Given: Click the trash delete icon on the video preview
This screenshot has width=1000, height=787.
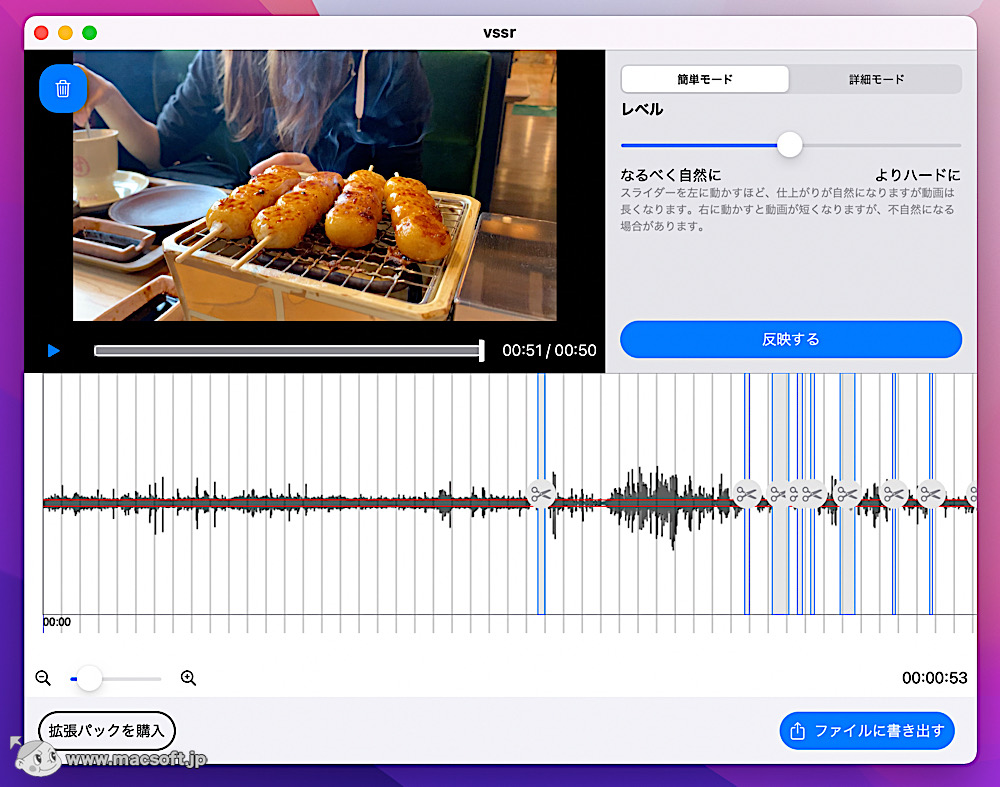Looking at the screenshot, I should (63, 88).
